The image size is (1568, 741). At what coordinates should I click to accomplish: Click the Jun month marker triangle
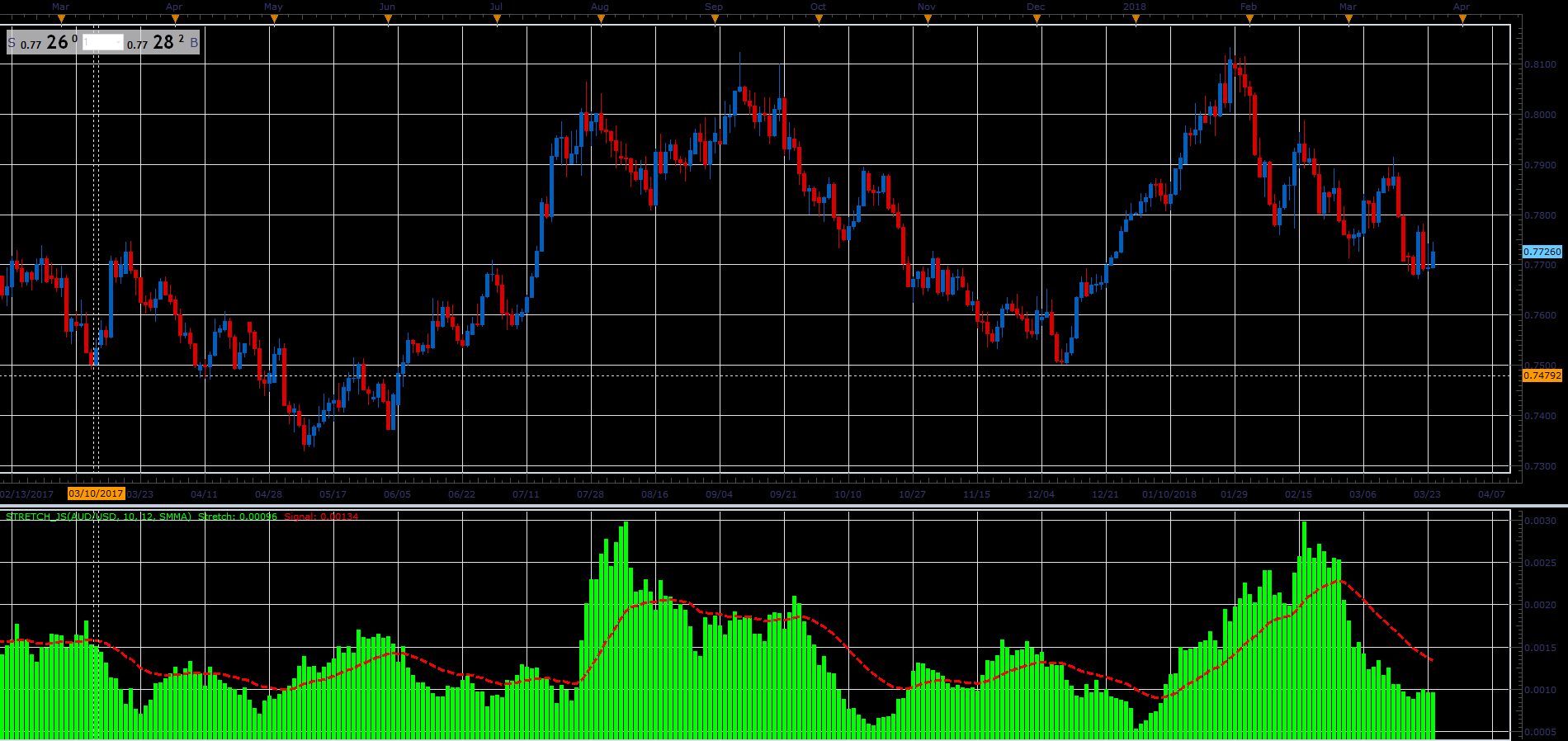tap(388, 19)
